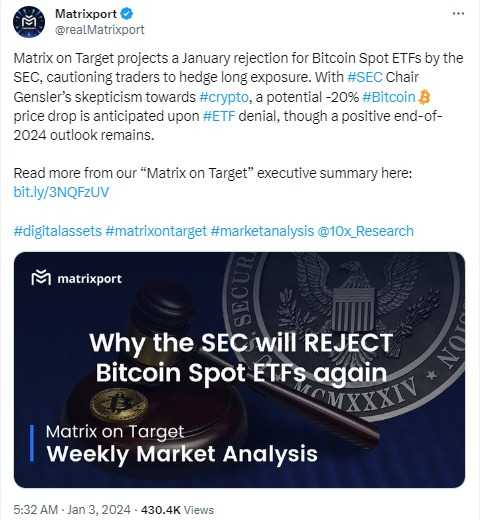Select the #Bitcoin hashtag
This screenshot has height=520, width=482.
click(x=389, y=97)
